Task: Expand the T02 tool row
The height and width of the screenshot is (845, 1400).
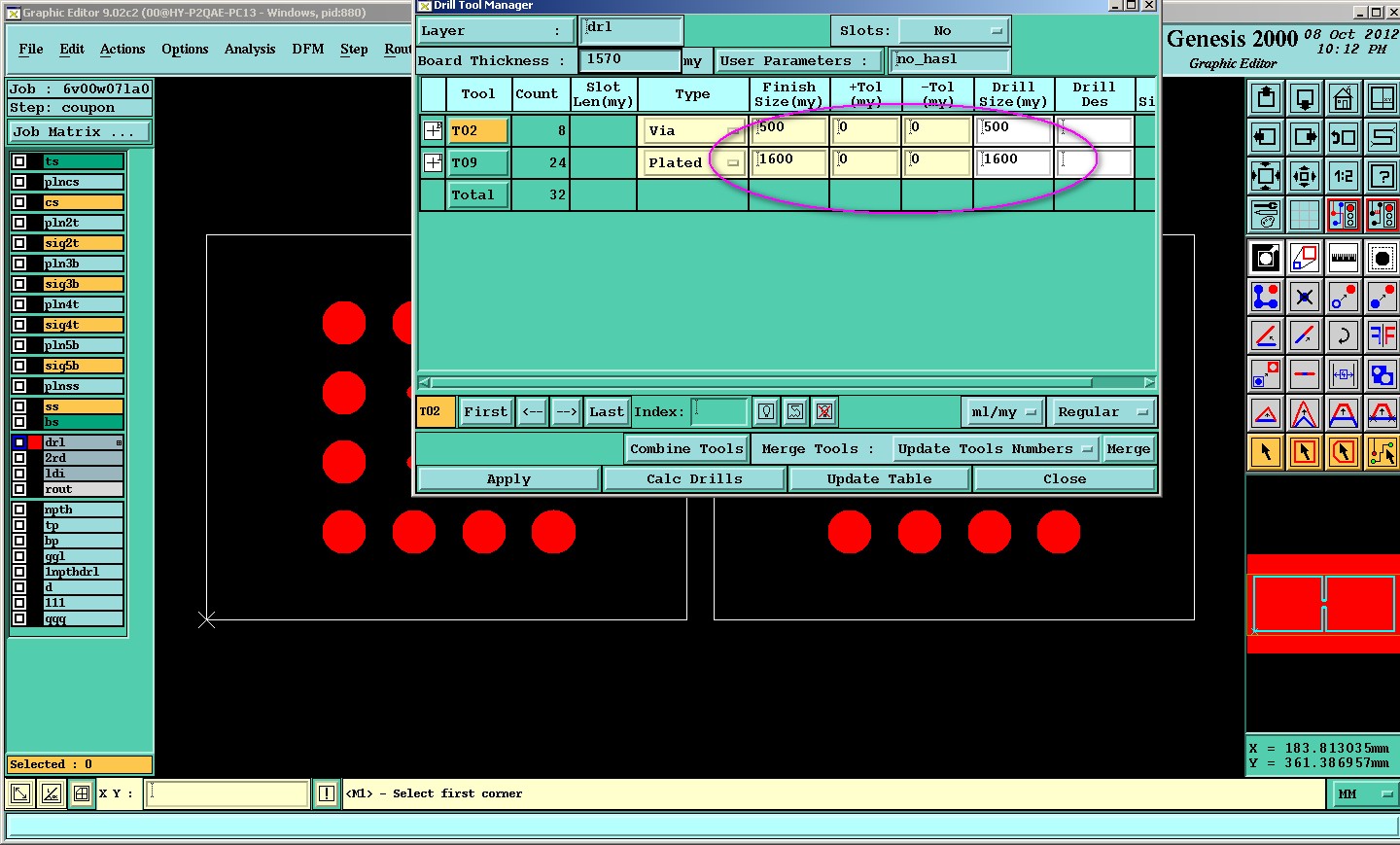Action: click(434, 130)
